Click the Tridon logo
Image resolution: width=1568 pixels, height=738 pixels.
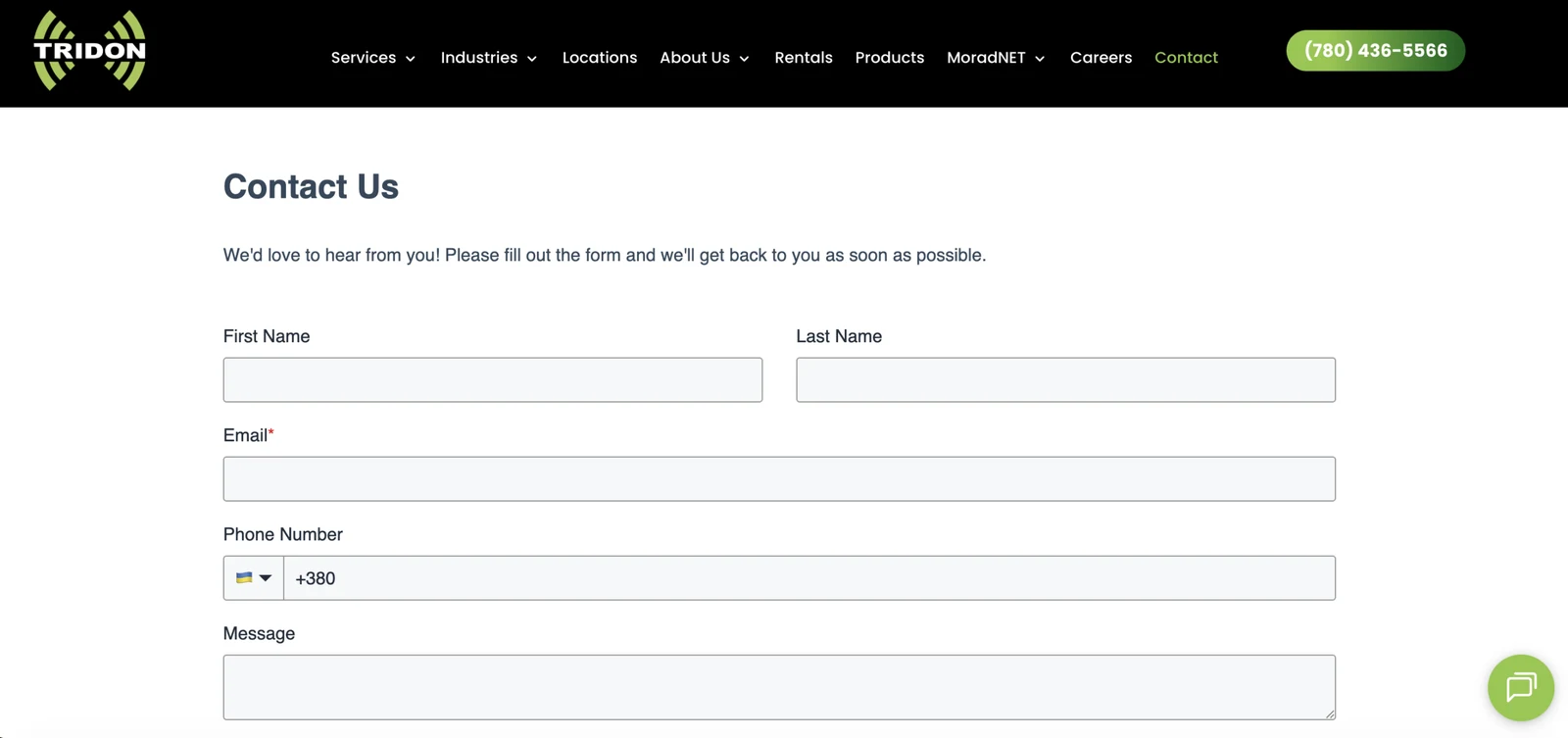89,51
